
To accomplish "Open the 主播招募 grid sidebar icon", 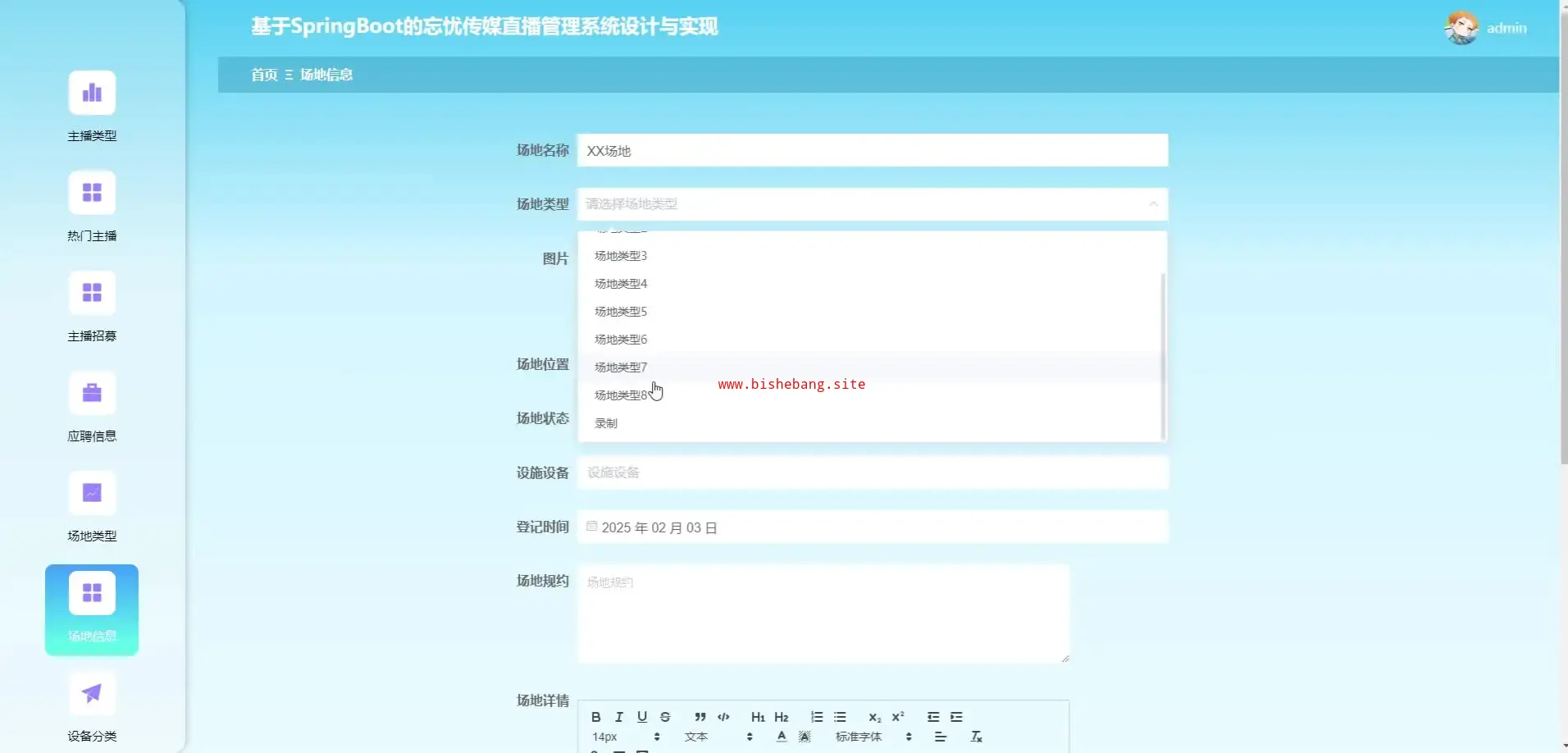I will pos(92,293).
